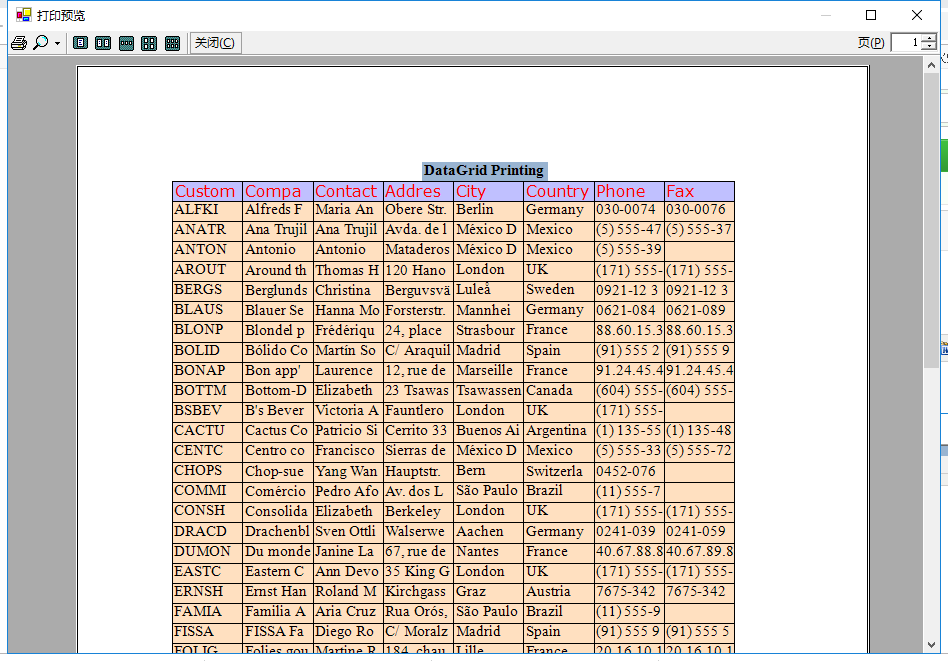Click the page number input field
This screenshot has width=948, height=661.
click(906, 42)
